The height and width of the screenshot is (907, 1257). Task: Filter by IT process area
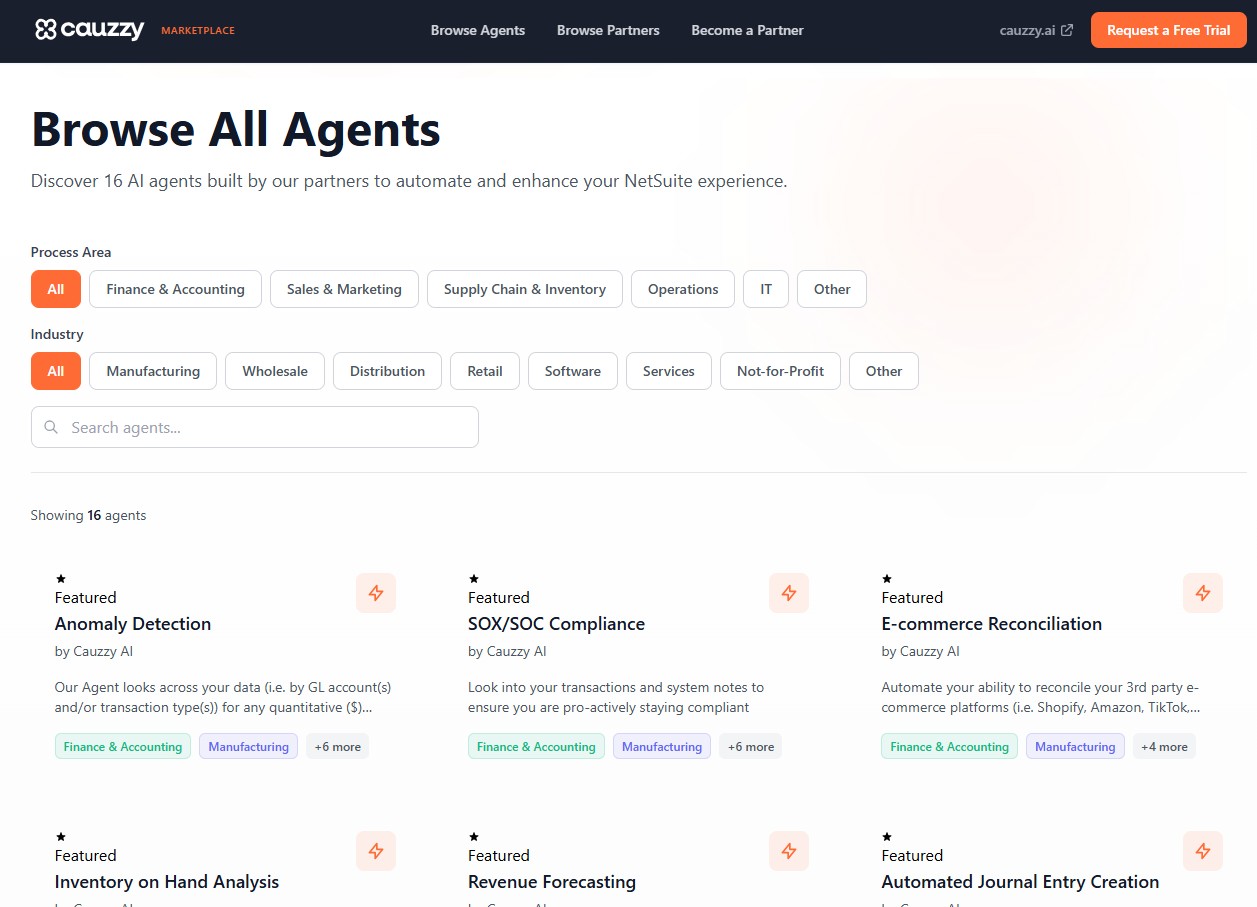[766, 289]
